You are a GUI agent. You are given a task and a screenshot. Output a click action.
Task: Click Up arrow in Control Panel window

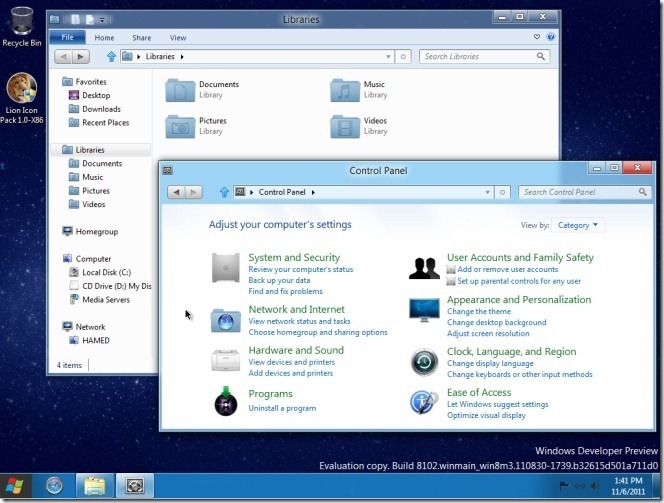pyautogui.click(x=224, y=192)
